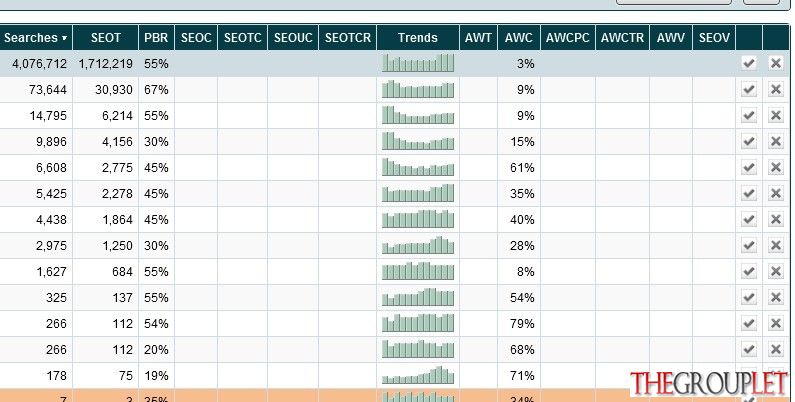Delete the 5,425 searches row
The height and width of the screenshot is (402, 795).
point(776,193)
